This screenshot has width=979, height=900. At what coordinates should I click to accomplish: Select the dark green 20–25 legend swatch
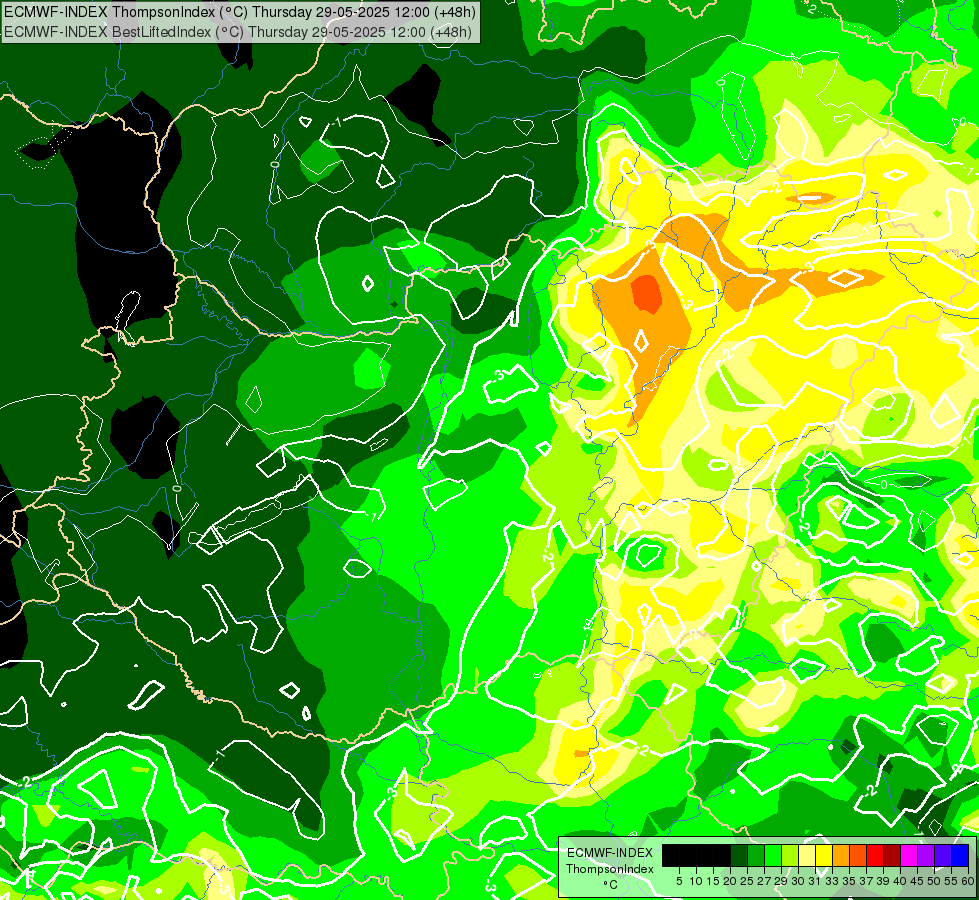pyautogui.click(x=739, y=855)
